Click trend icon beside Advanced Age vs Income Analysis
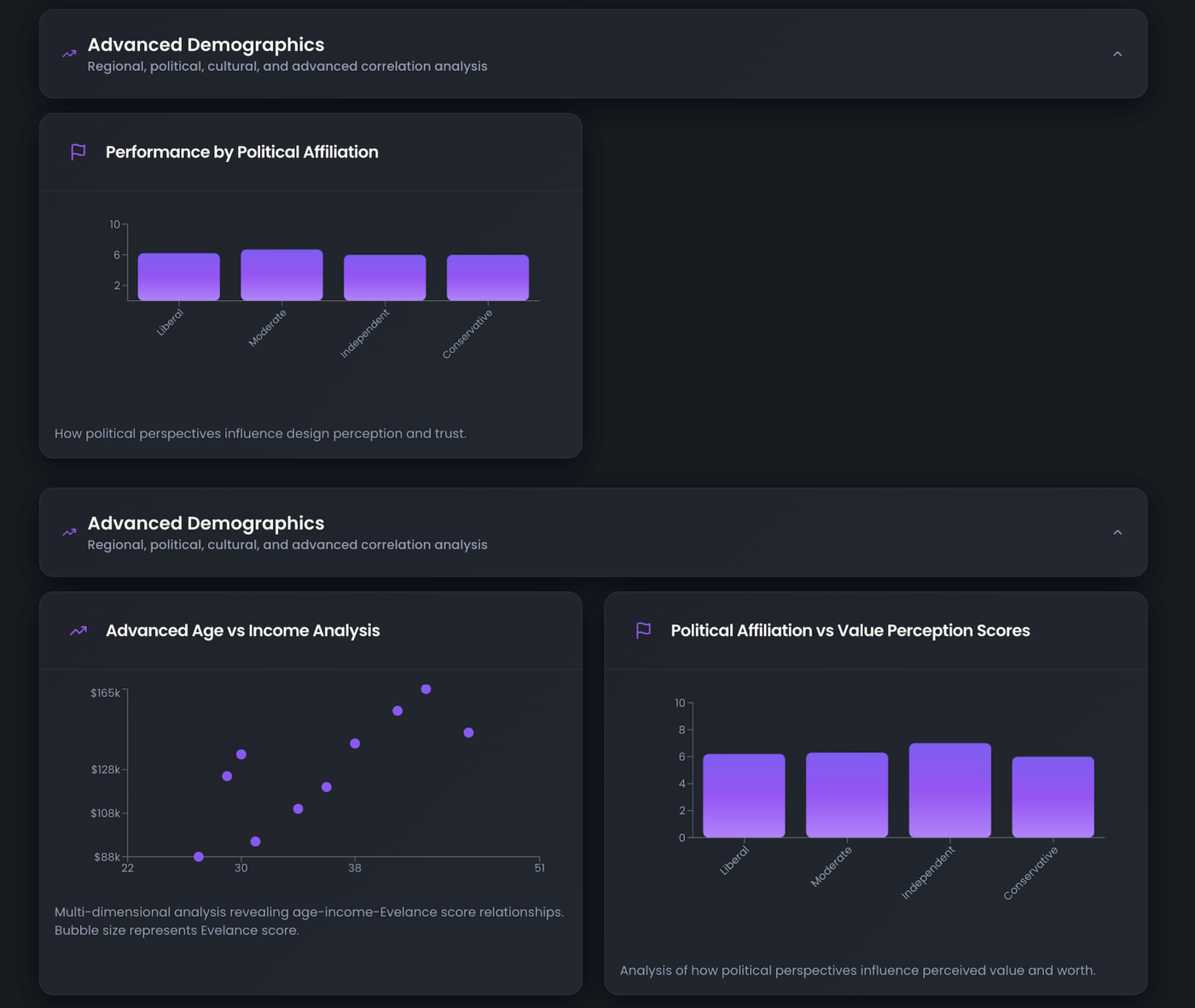 (x=78, y=630)
